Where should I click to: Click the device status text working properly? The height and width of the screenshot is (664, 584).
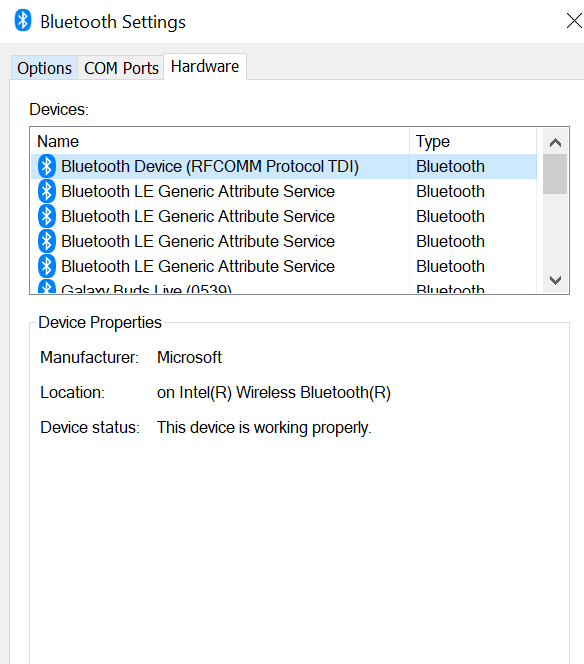click(x=264, y=428)
